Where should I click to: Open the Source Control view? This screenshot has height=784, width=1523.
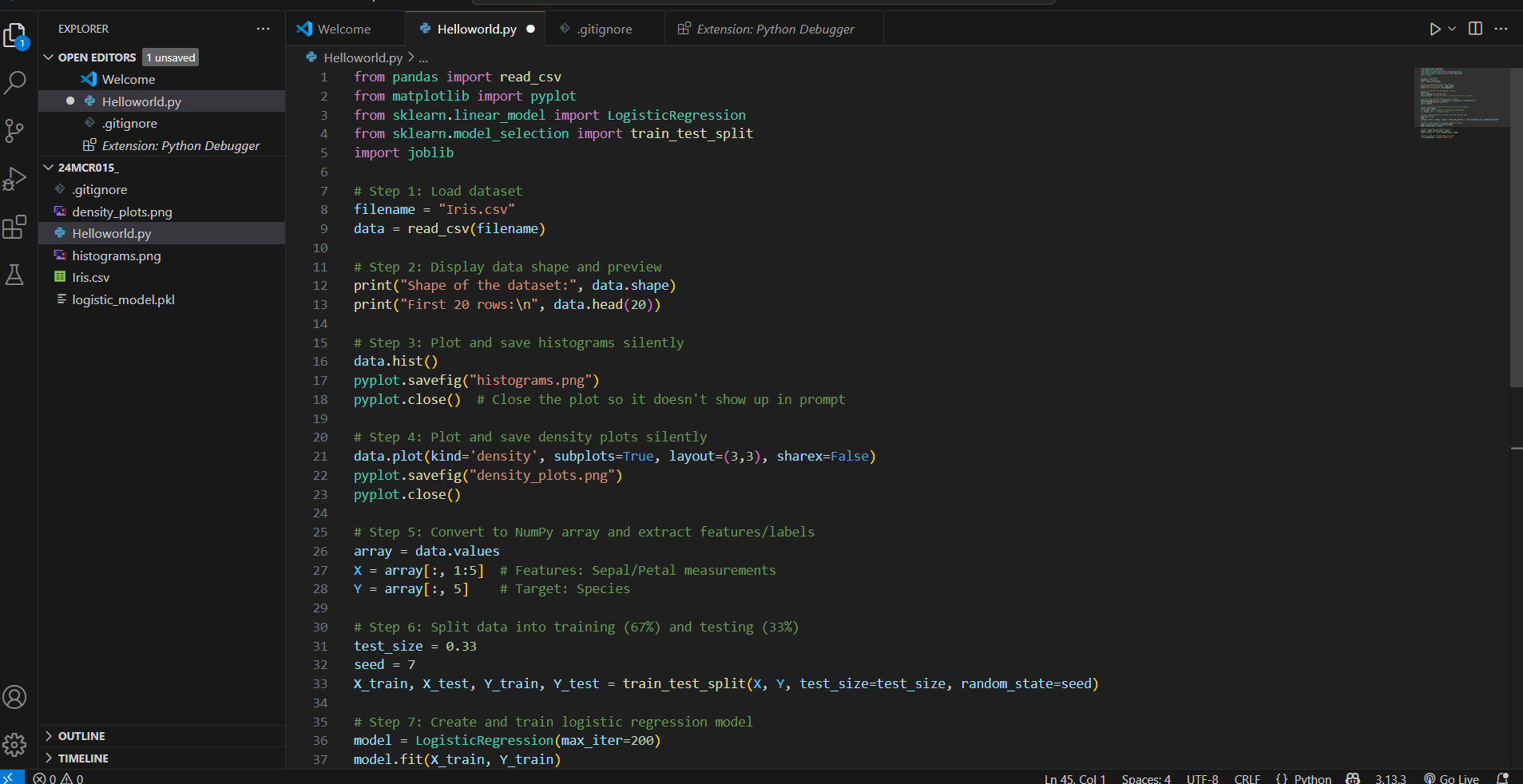pos(15,131)
